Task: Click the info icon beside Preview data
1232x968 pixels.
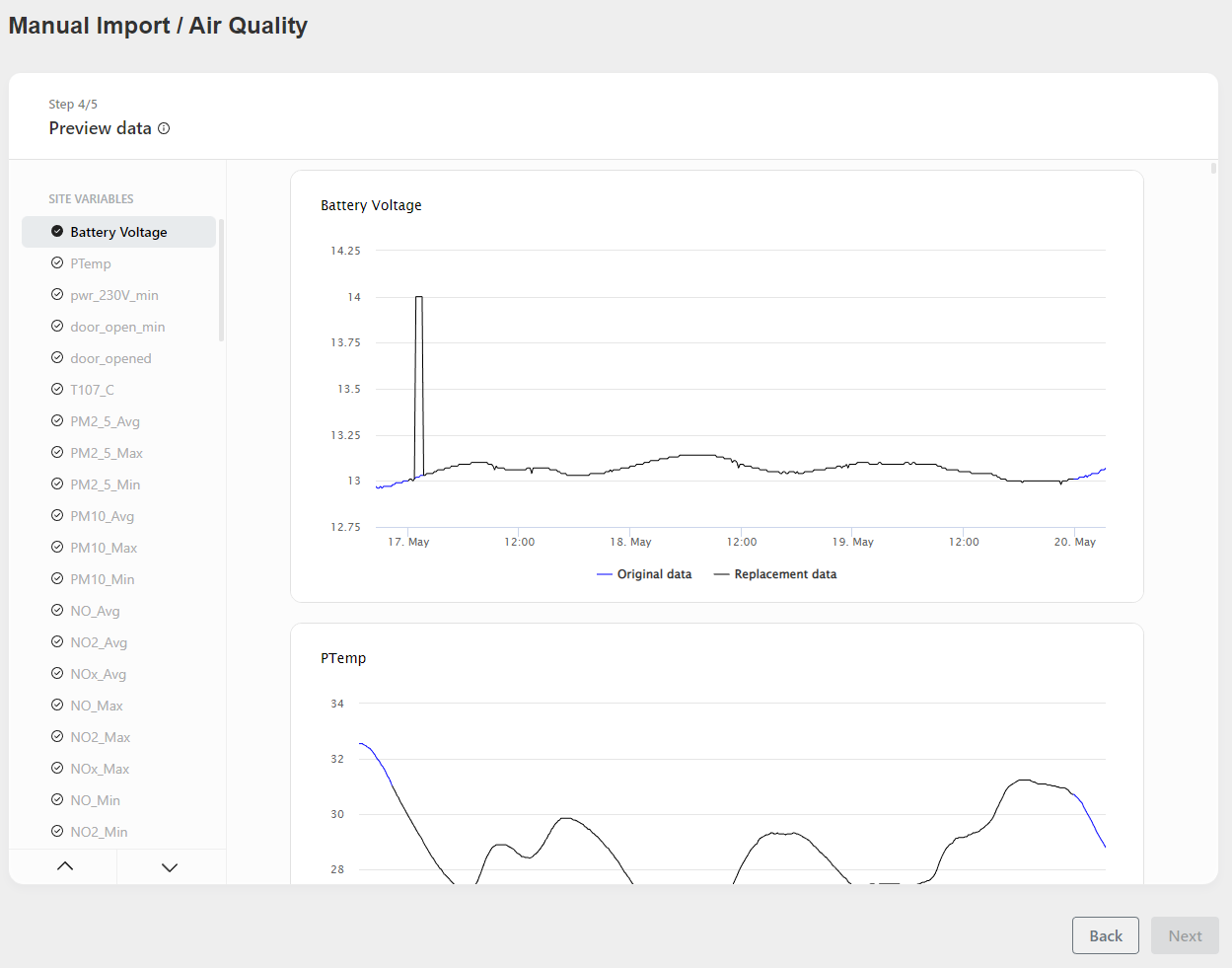Action: [x=164, y=128]
